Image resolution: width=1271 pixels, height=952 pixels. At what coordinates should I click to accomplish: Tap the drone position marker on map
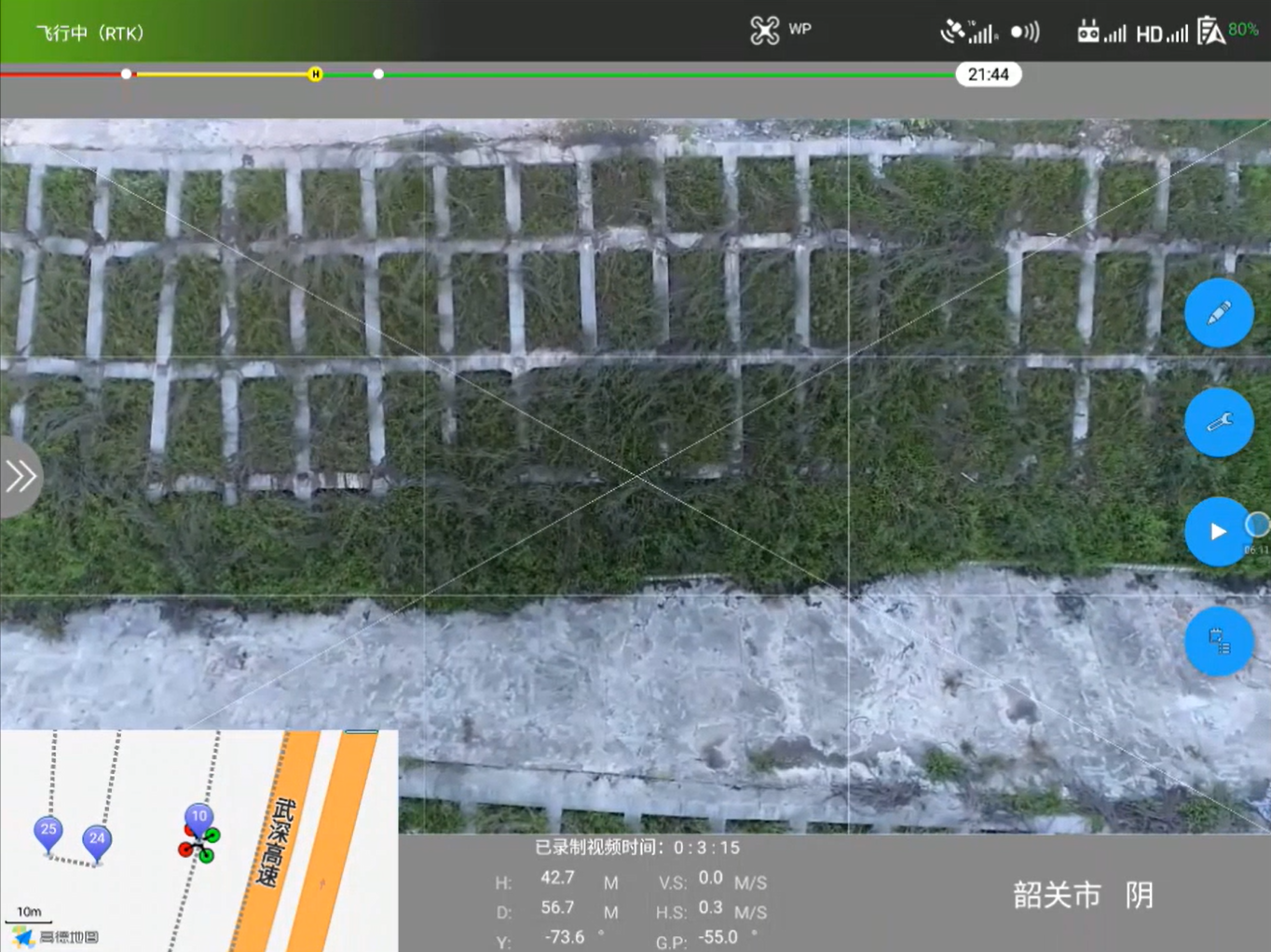tap(198, 845)
